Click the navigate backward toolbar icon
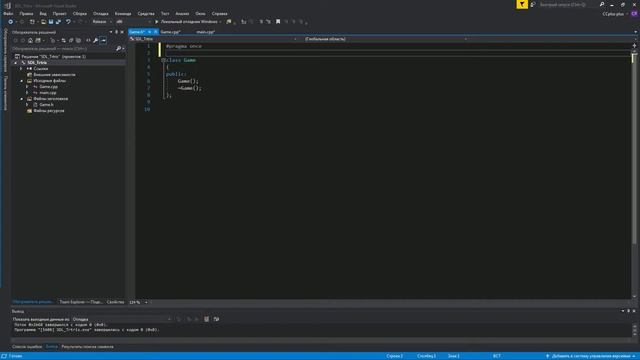The height and width of the screenshot is (360, 640). point(11,22)
